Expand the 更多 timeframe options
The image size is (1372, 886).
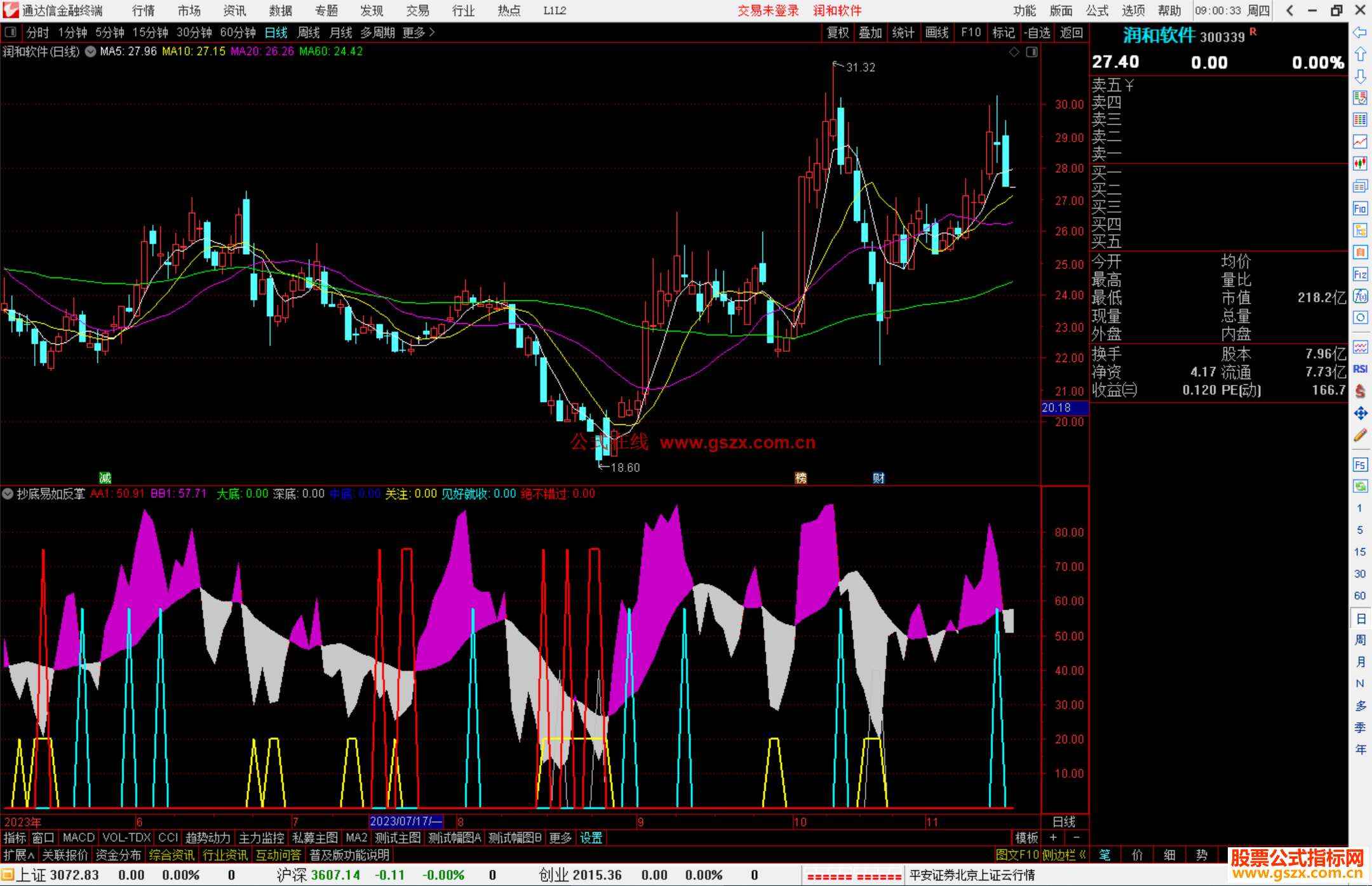tap(418, 32)
